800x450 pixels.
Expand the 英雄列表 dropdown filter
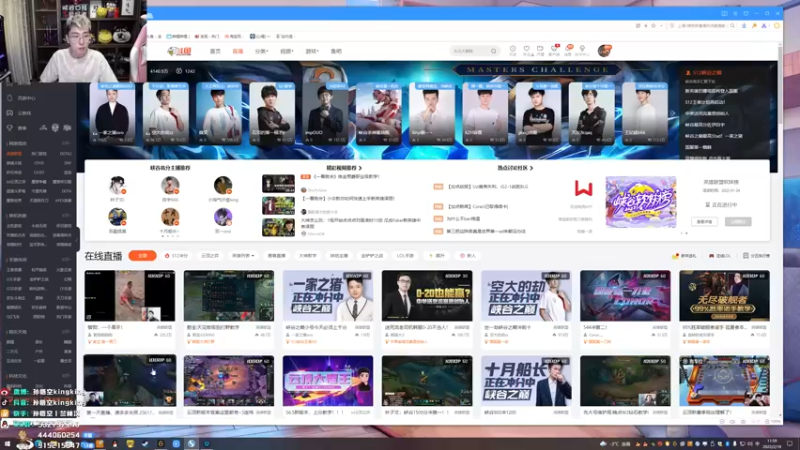point(243,256)
